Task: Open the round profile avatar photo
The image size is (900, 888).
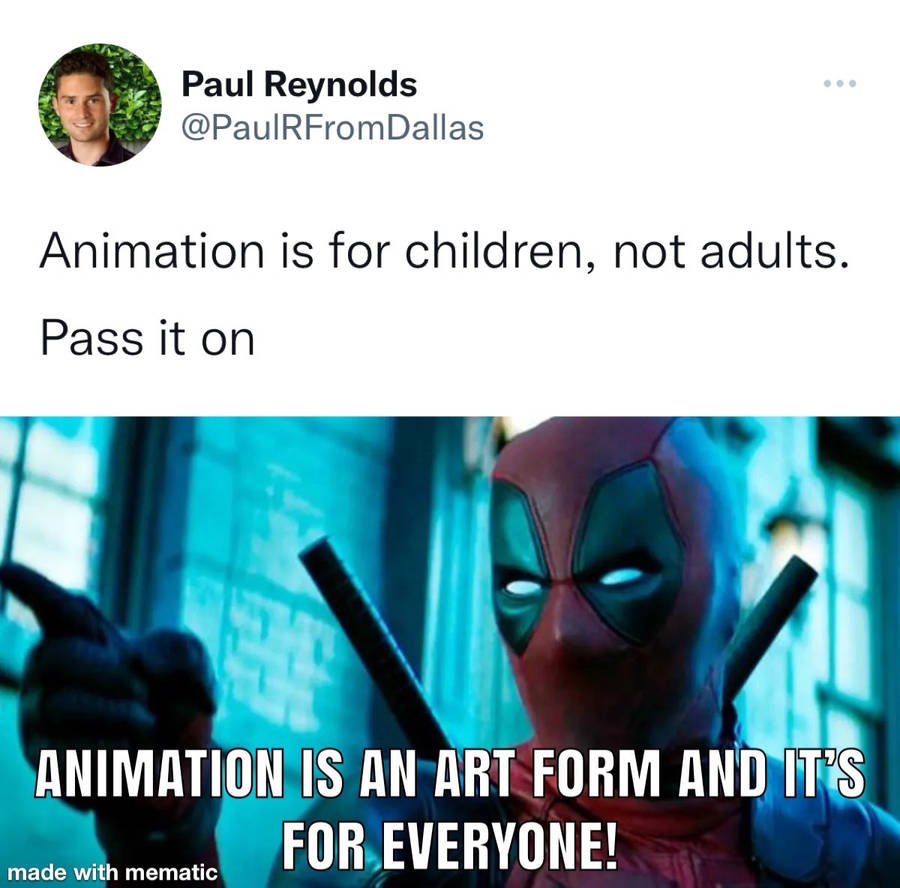Action: 100,104
